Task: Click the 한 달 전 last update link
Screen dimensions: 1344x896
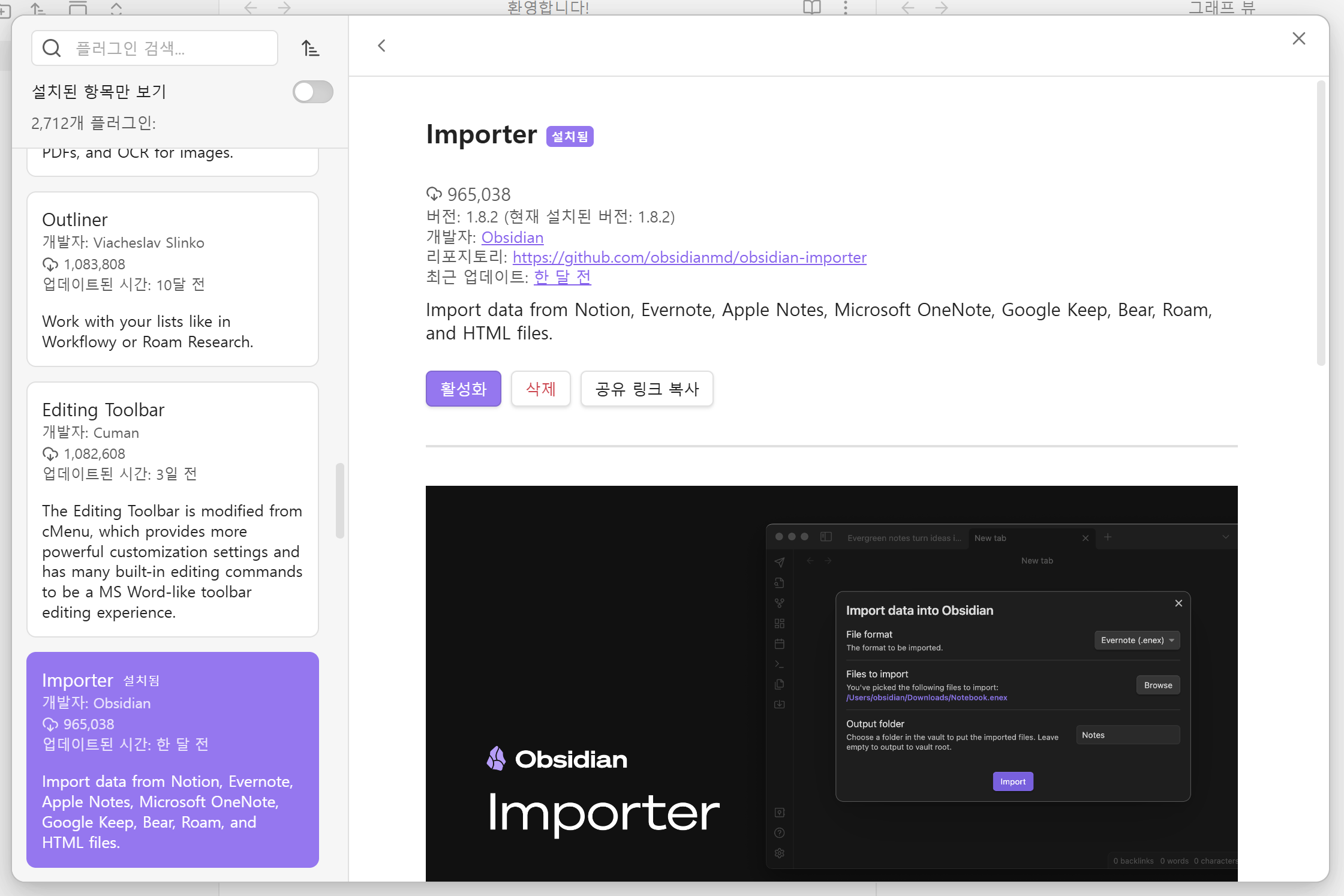Action: [562, 276]
